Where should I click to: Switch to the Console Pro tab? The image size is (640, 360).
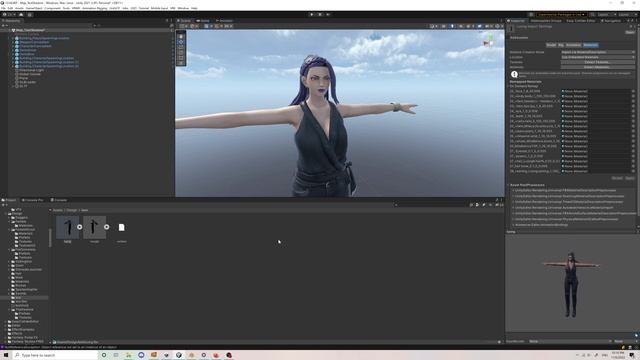tap(33, 200)
